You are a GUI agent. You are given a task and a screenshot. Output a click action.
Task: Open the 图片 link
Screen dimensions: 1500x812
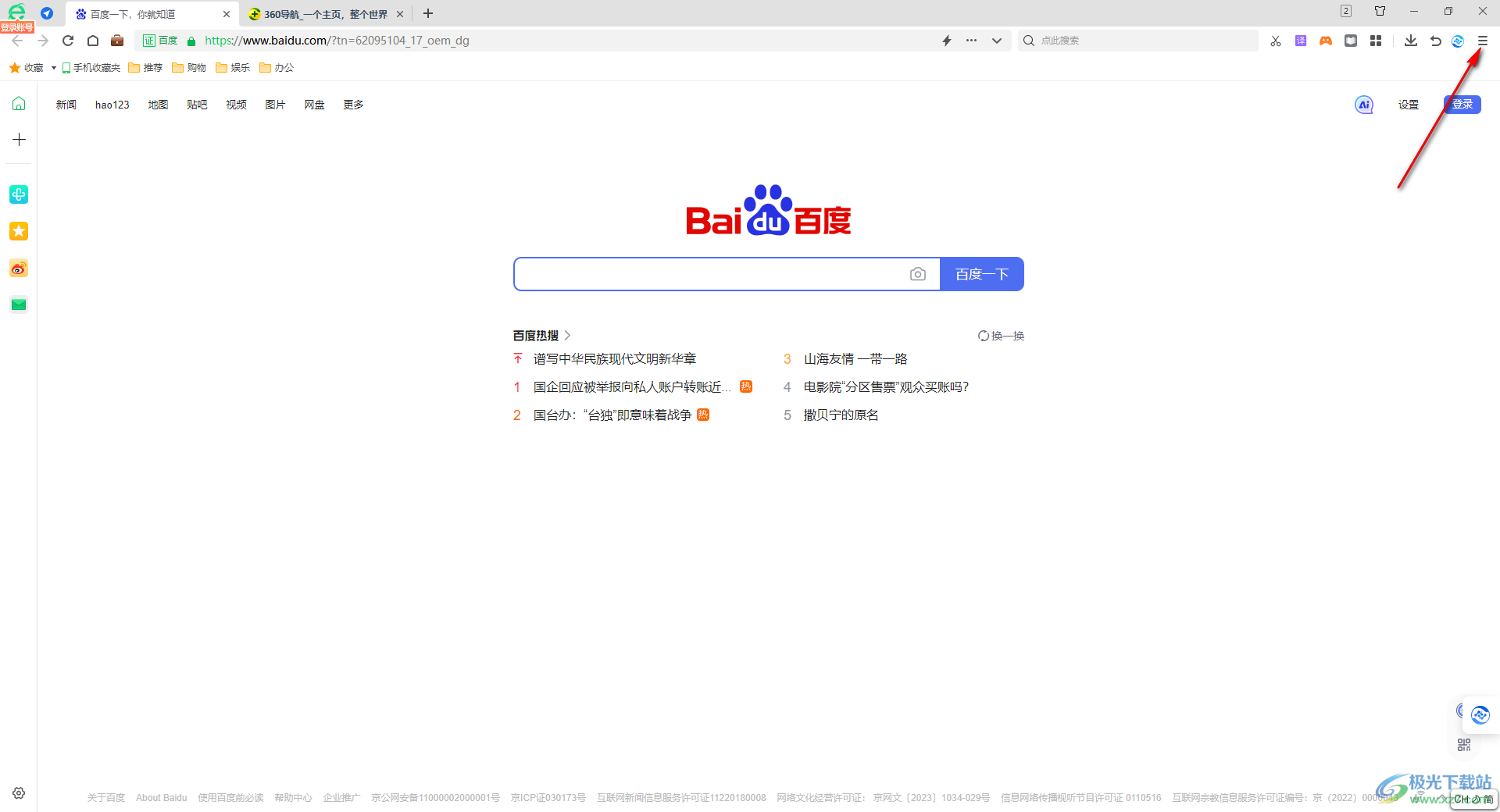276,105
